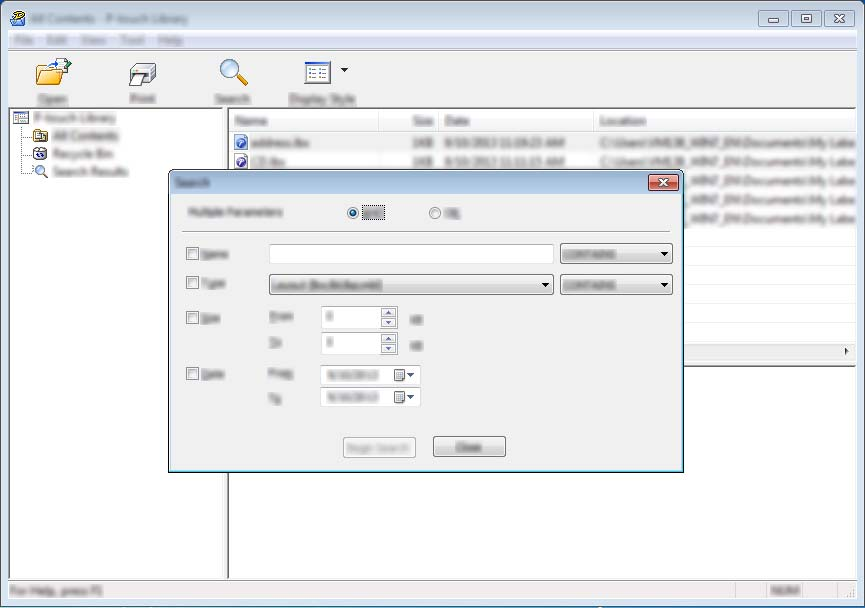Open the Date To calendar dropdown
The width and height of the screenshot is (865, 608).
pyautogui.click(x=404, y=397)
